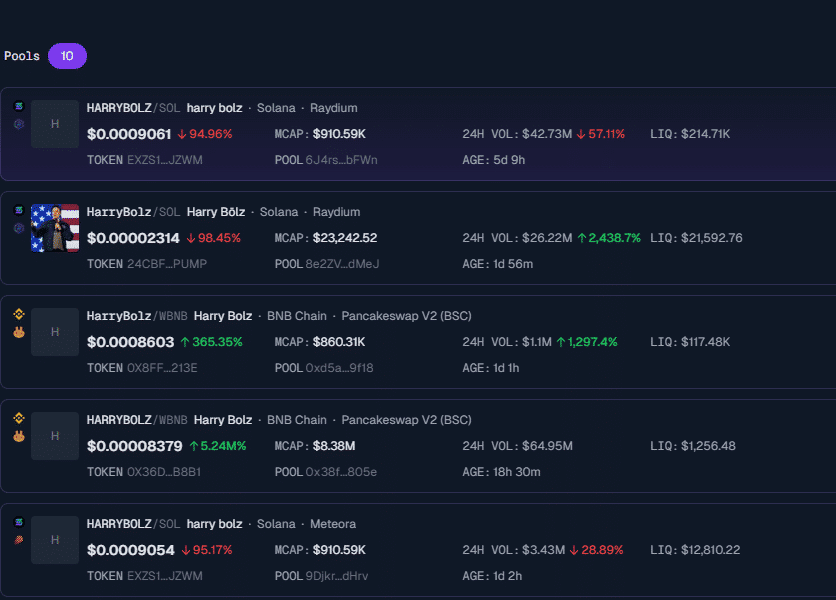
Task: Click Solana chain icon in first HARRYBOLZ/SOL Raydium row
Action: pyautogui.click(x=19, y=106)
